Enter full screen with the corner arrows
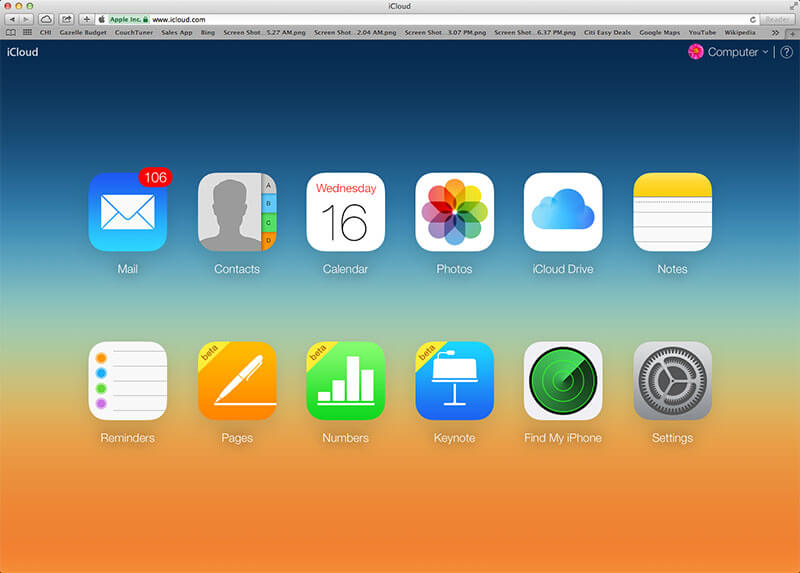The height and width of the screenshot is (573, 800). (x=793, y=6)
